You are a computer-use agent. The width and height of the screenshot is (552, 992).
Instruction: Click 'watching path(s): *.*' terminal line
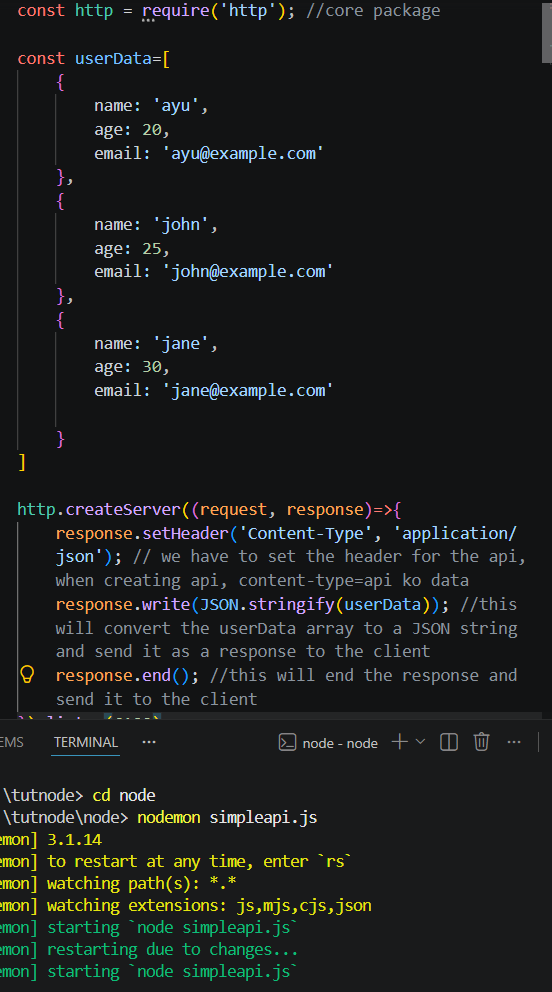click(142, 884)
